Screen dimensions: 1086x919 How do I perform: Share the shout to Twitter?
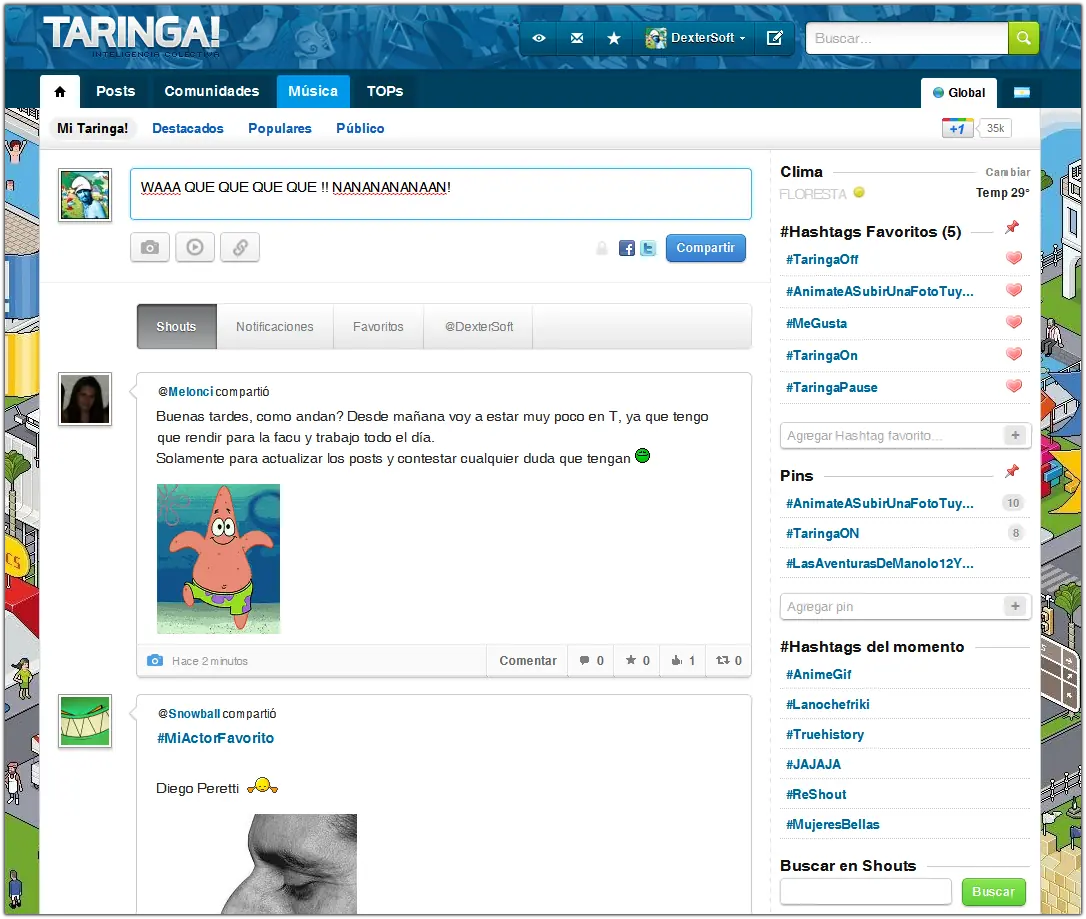tap(648, 248)
